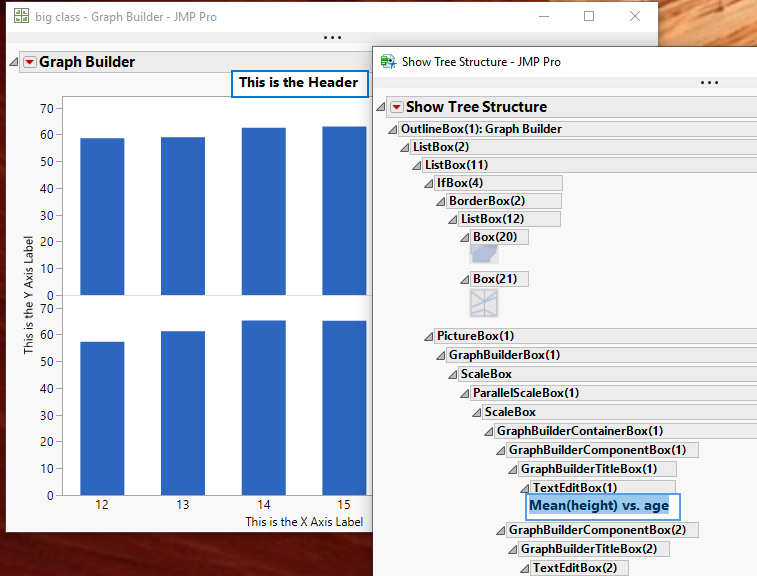Collapse the ListBox(12) node
757x576 pixels.
[x=453, y=220]
